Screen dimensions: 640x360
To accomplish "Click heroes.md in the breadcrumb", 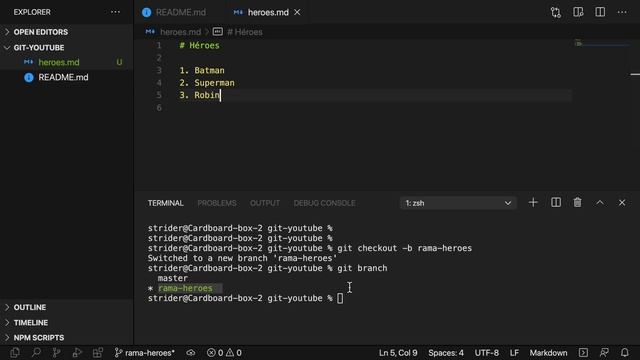I will pos(180,32).
